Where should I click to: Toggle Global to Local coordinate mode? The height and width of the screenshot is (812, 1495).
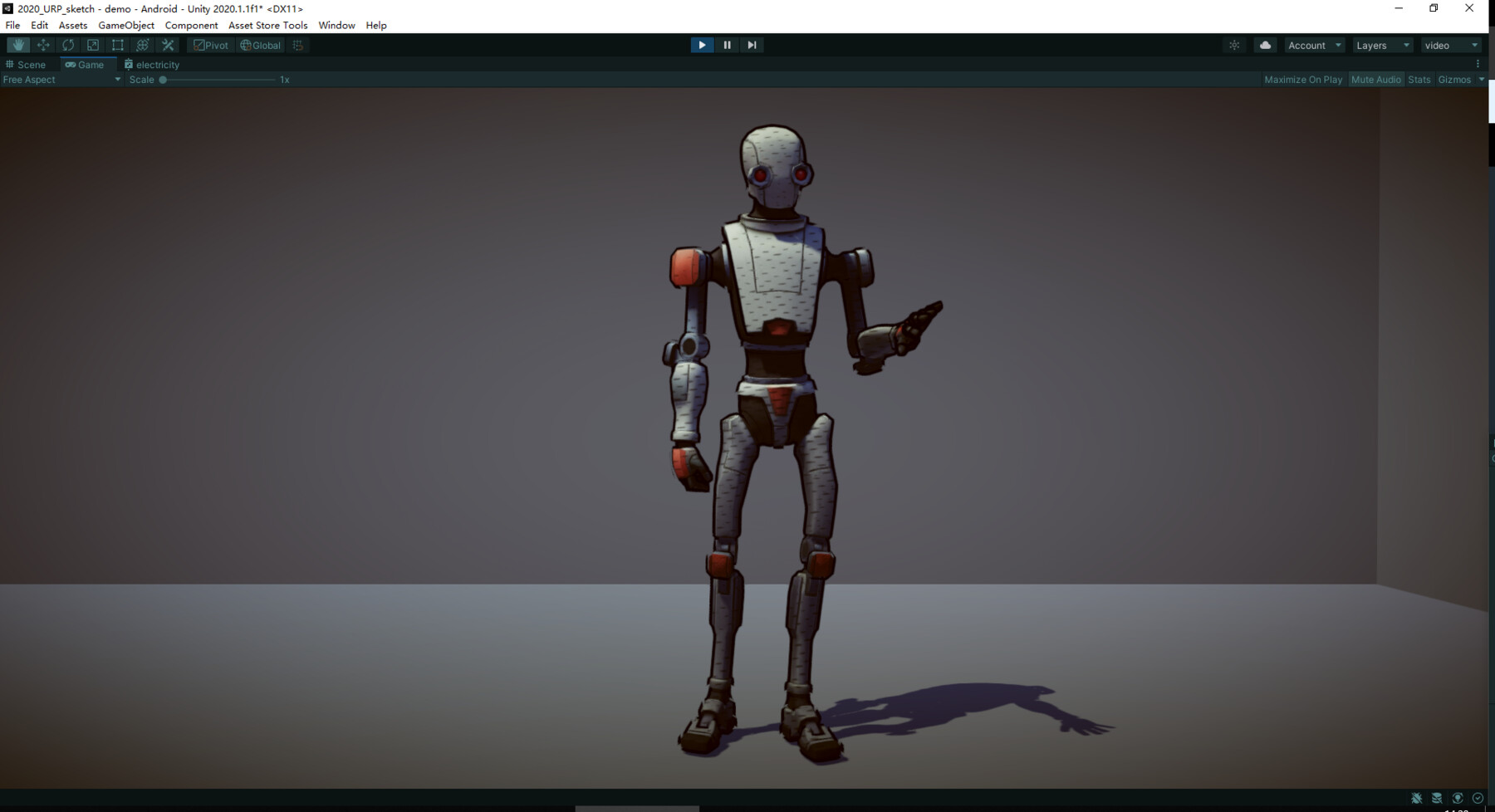click(259, 45)
